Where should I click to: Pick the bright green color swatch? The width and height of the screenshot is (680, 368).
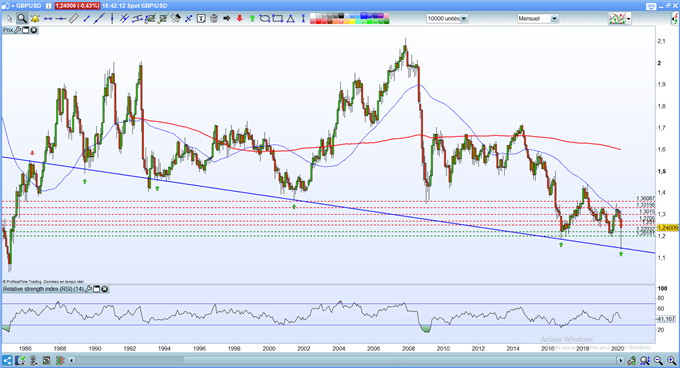[369, 21]
